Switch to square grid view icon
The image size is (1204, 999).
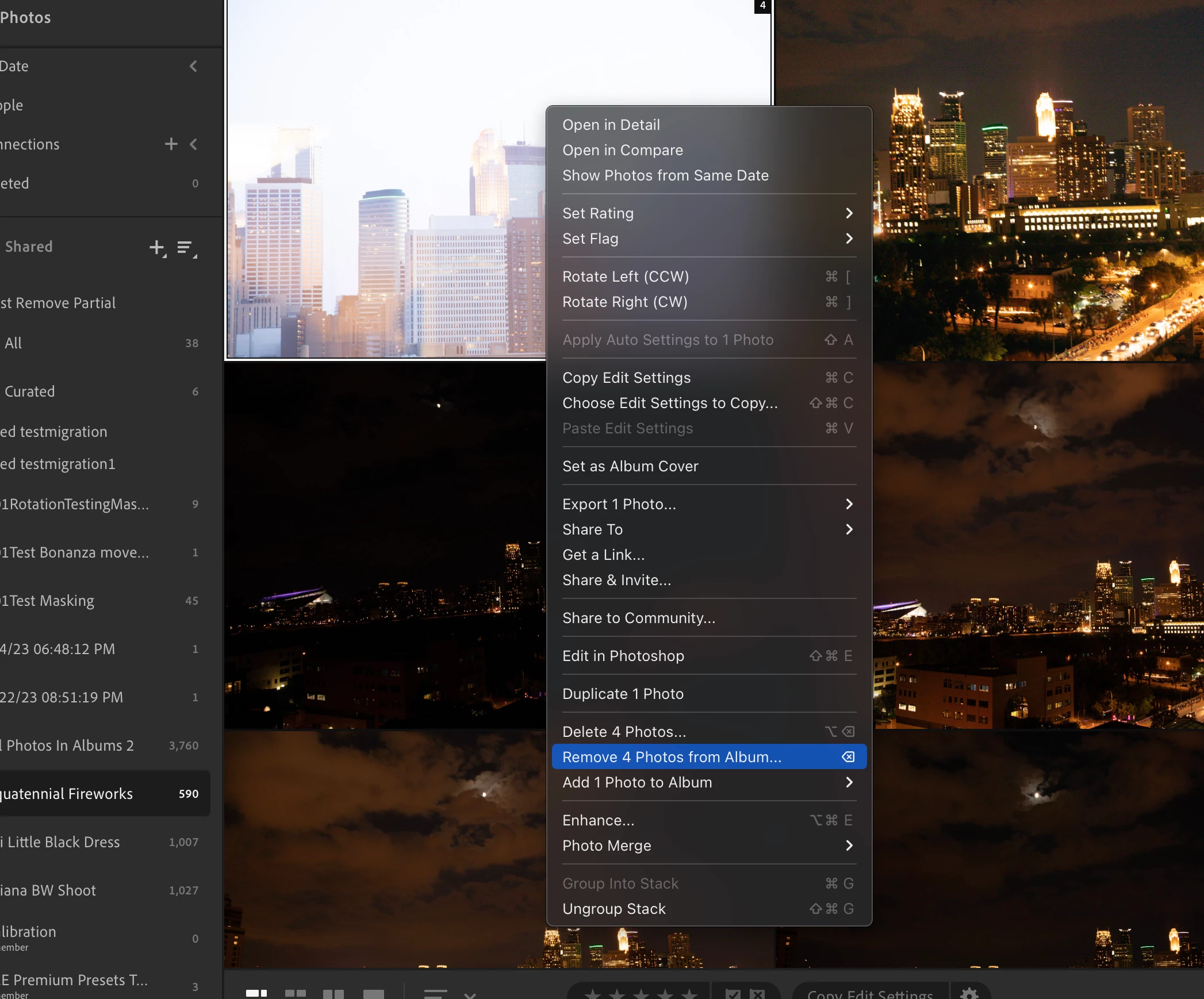pos(296,993)
